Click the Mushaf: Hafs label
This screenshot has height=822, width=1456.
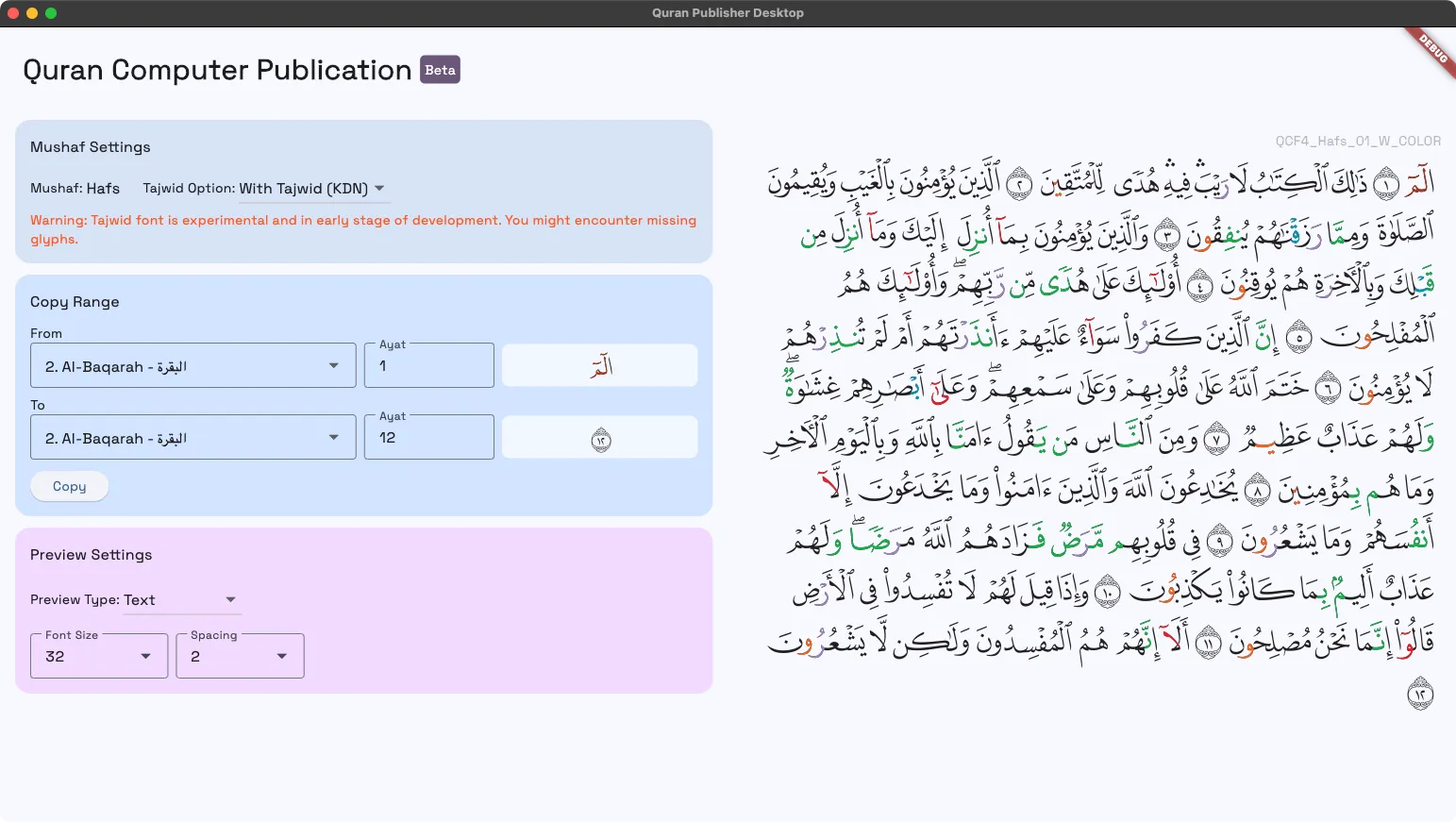tap(75, 188)
